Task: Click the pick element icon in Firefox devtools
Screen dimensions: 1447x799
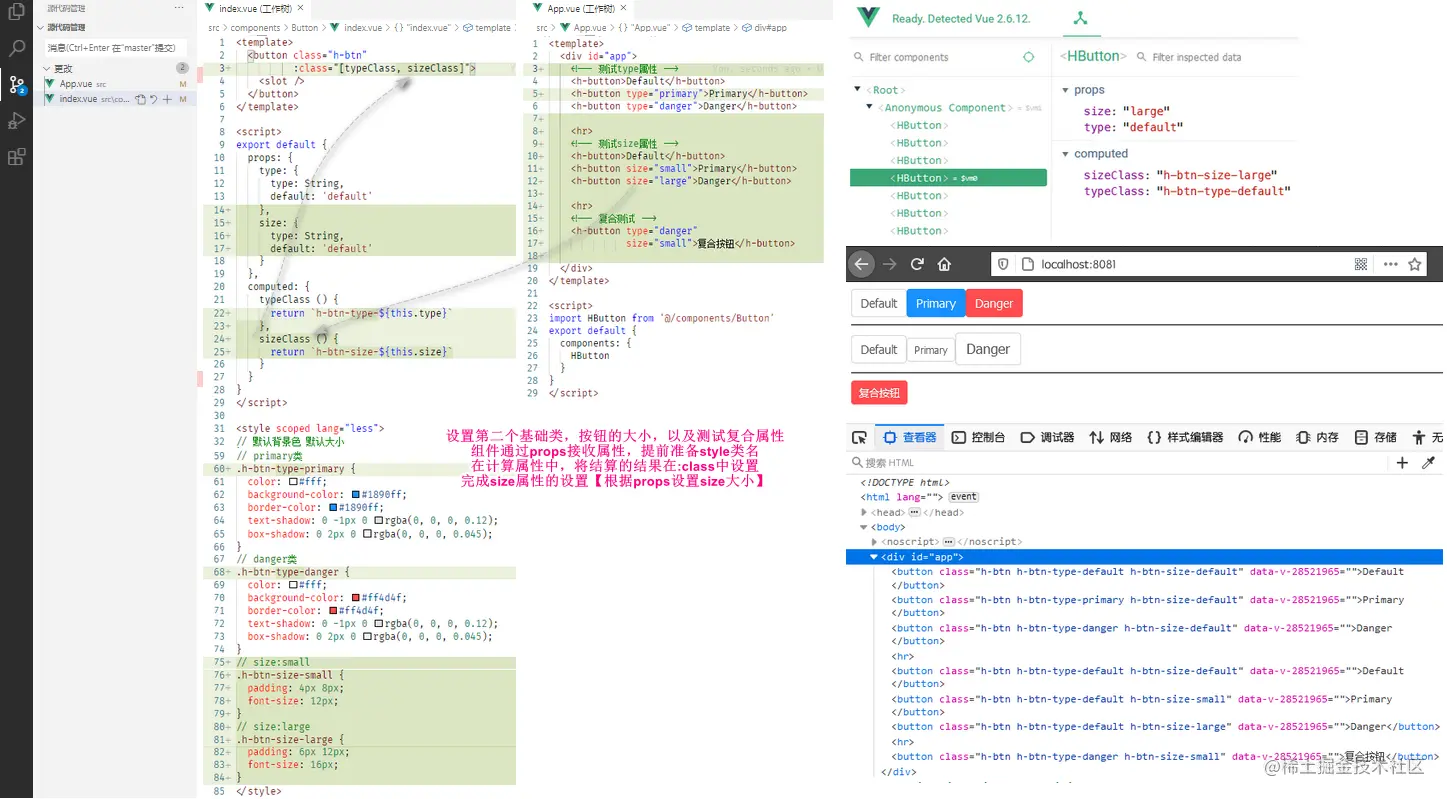Action: click(859, 437)
